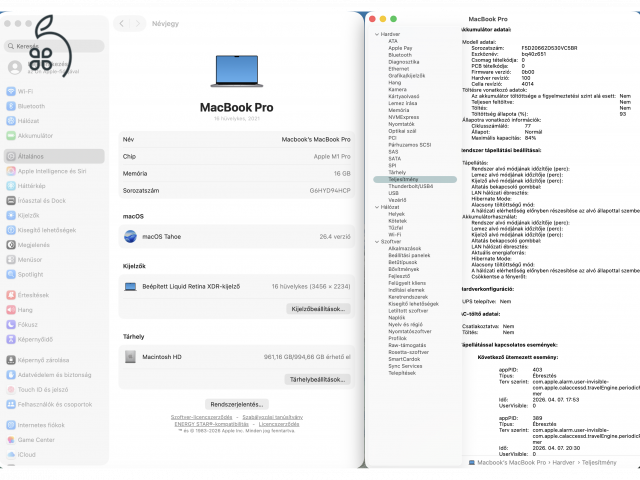
Task: Select Alkalmazások under Szoftver
Action: tap(405, 249)
